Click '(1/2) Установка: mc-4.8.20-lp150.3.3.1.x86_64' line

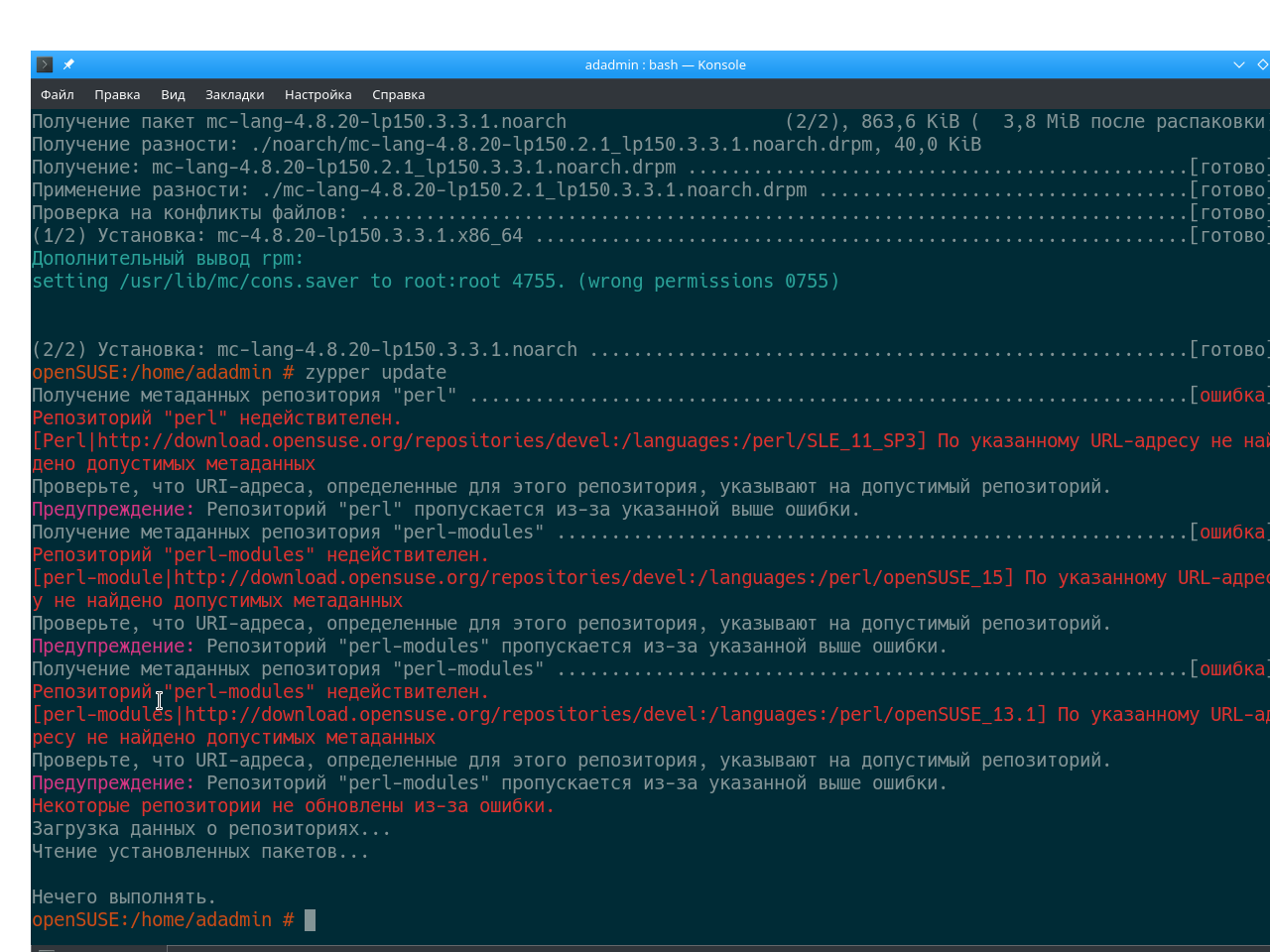tap(277, 236)
